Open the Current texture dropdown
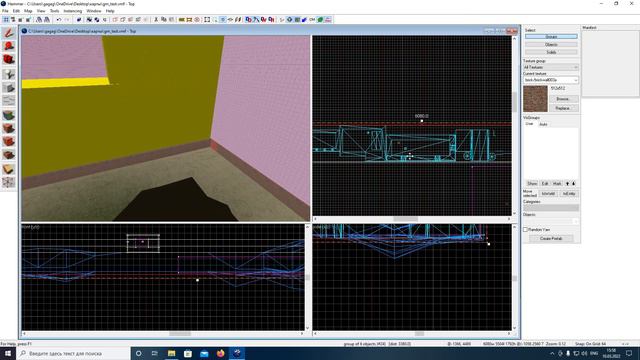 (551, 80)
